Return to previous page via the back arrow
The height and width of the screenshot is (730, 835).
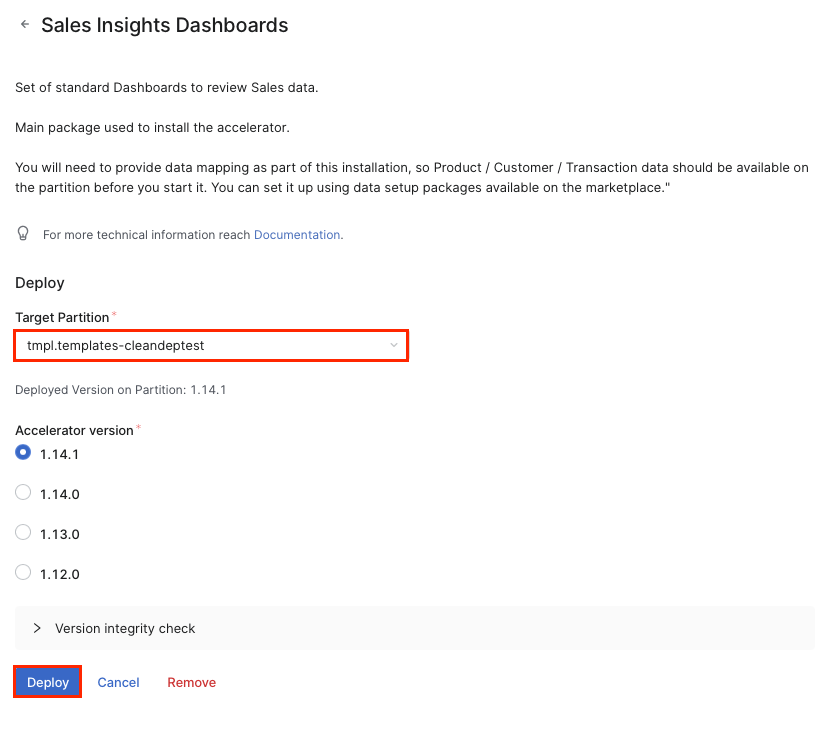tap(24, 24)
